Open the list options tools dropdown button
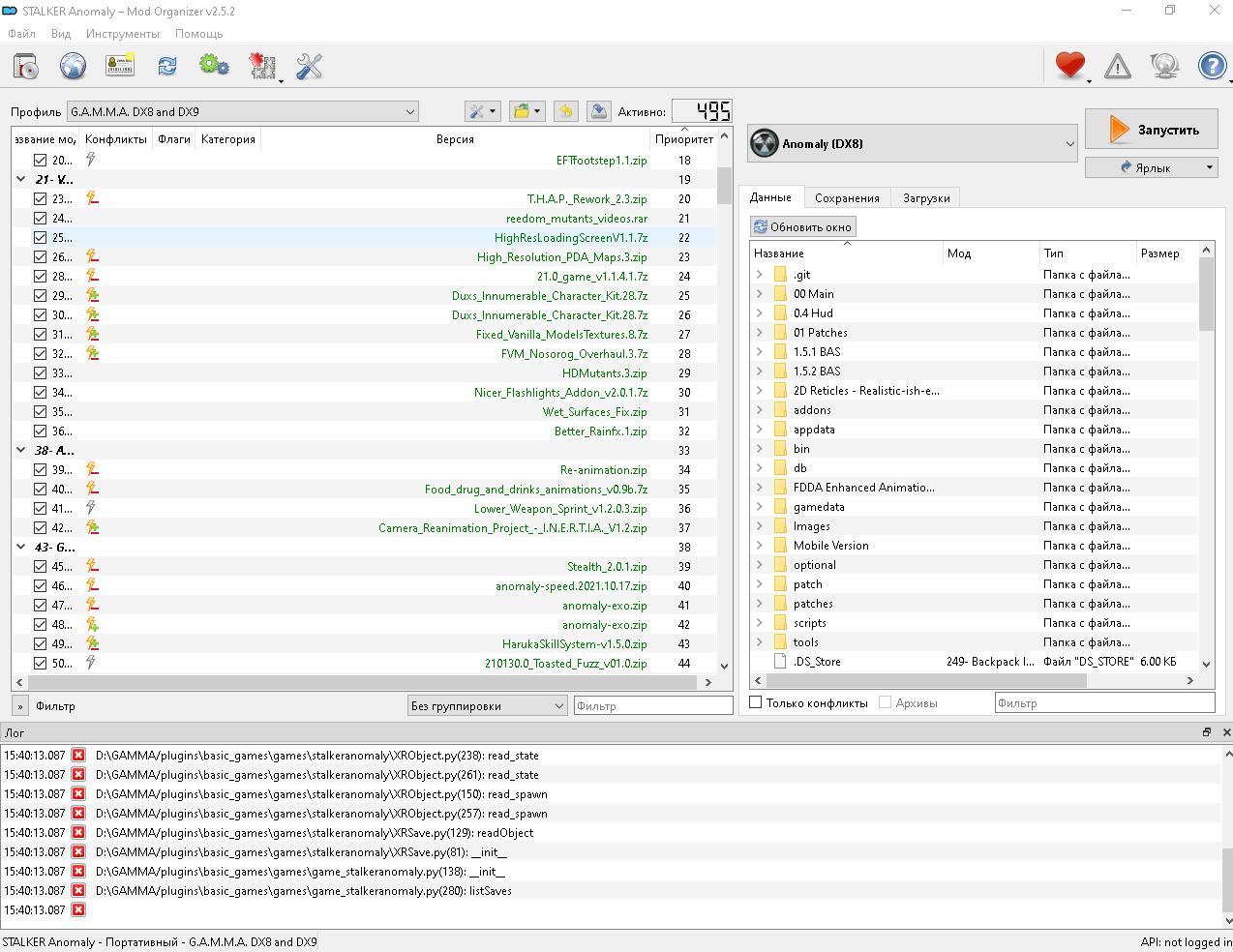 point(482,111)
